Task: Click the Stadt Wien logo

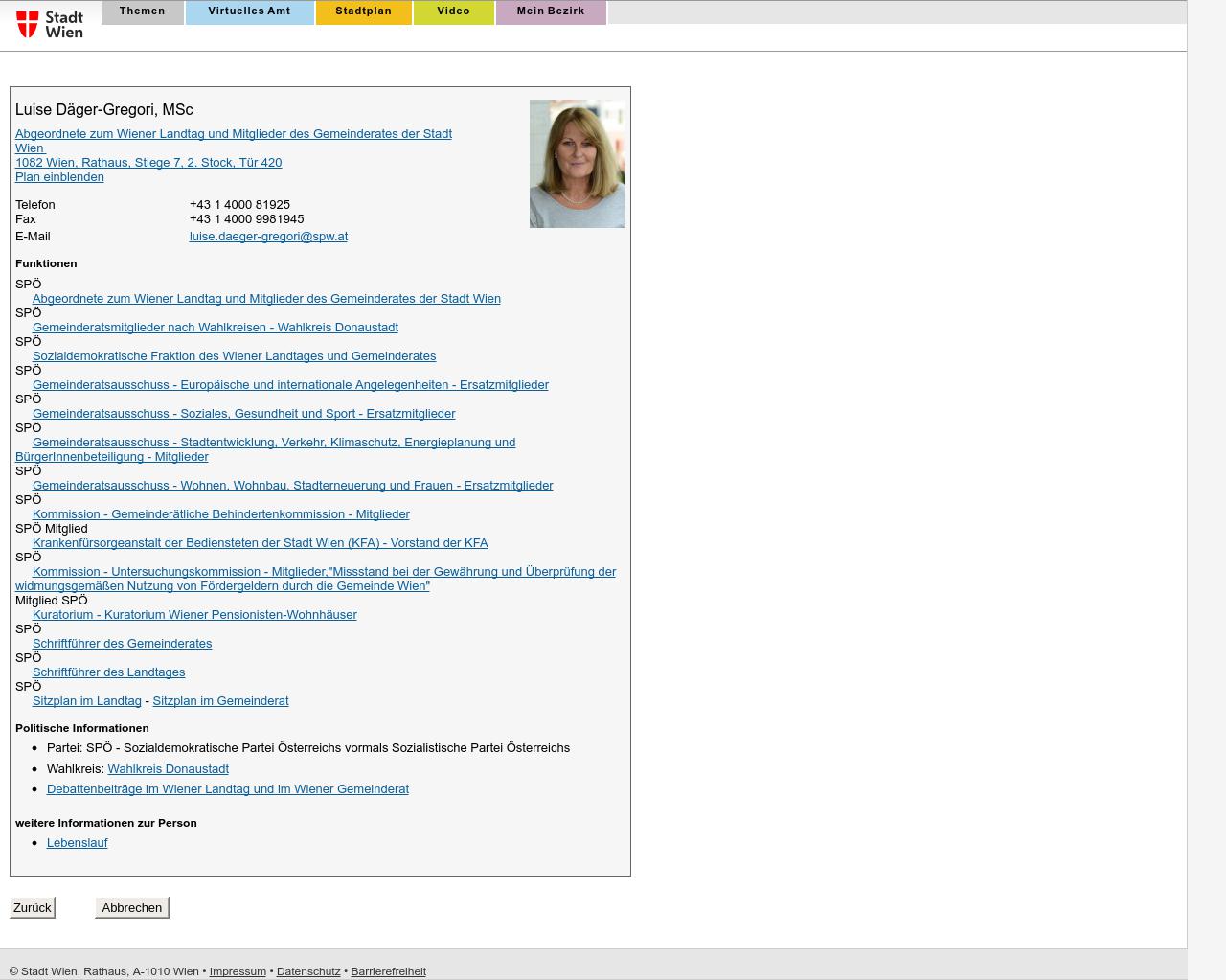Action: click(50, 24)
